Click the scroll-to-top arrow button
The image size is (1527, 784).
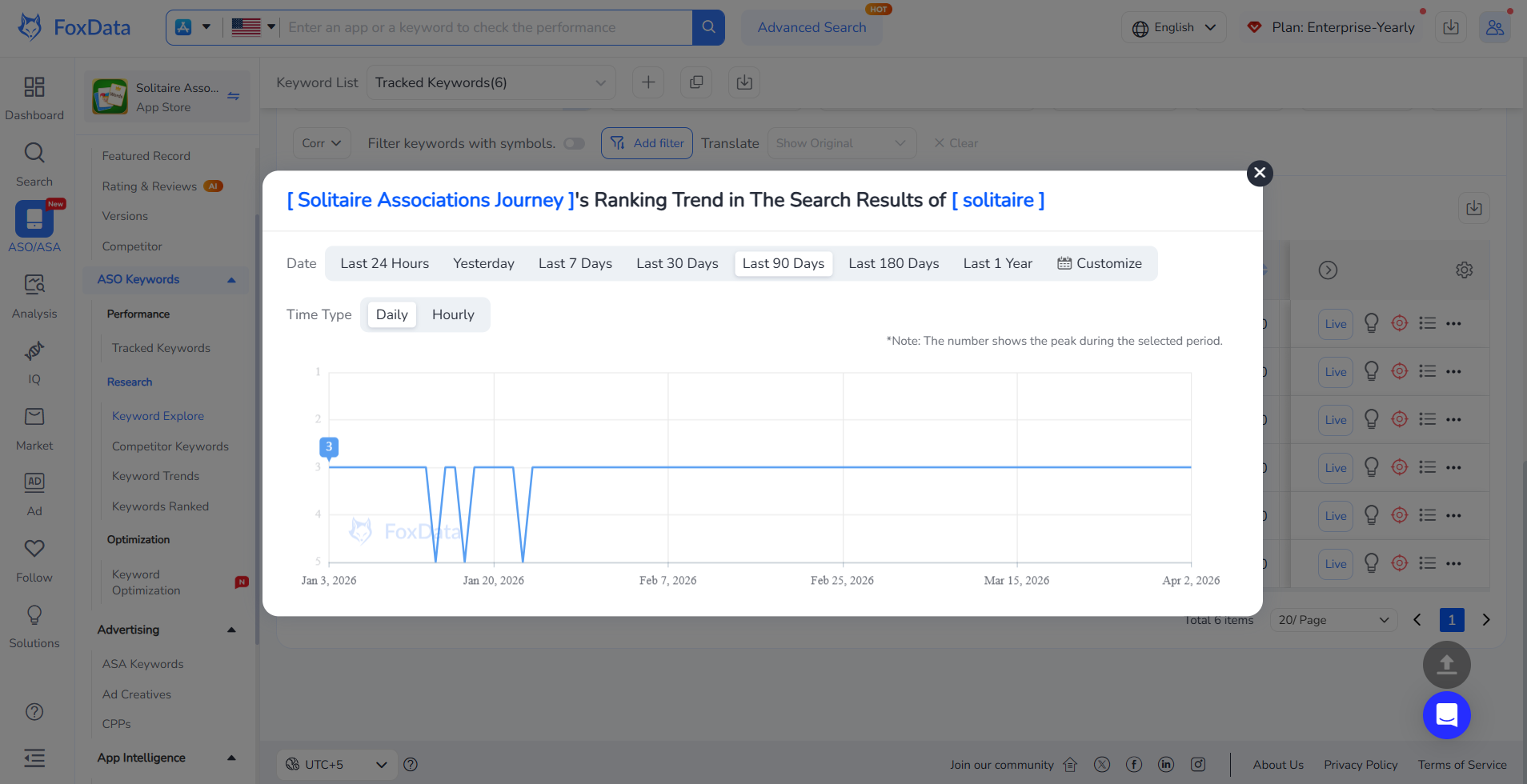coord(1446,665)
